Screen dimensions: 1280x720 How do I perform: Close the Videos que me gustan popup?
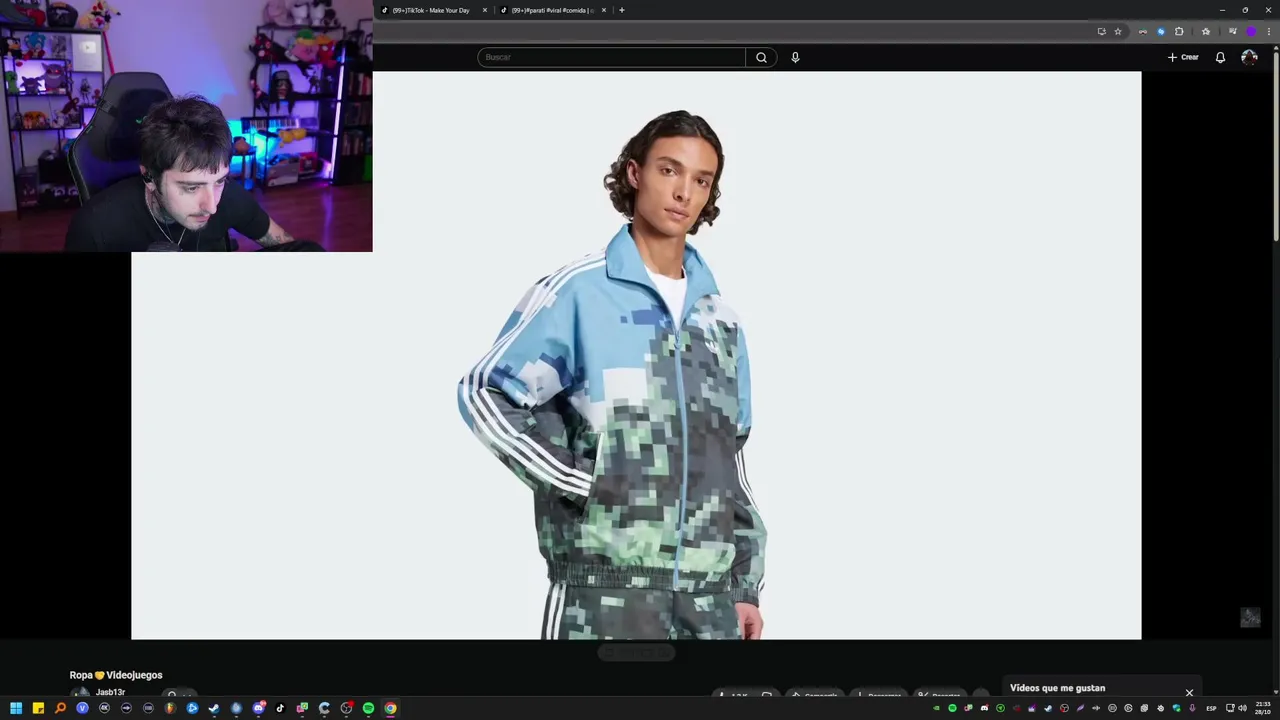(x=1189, y=692)
